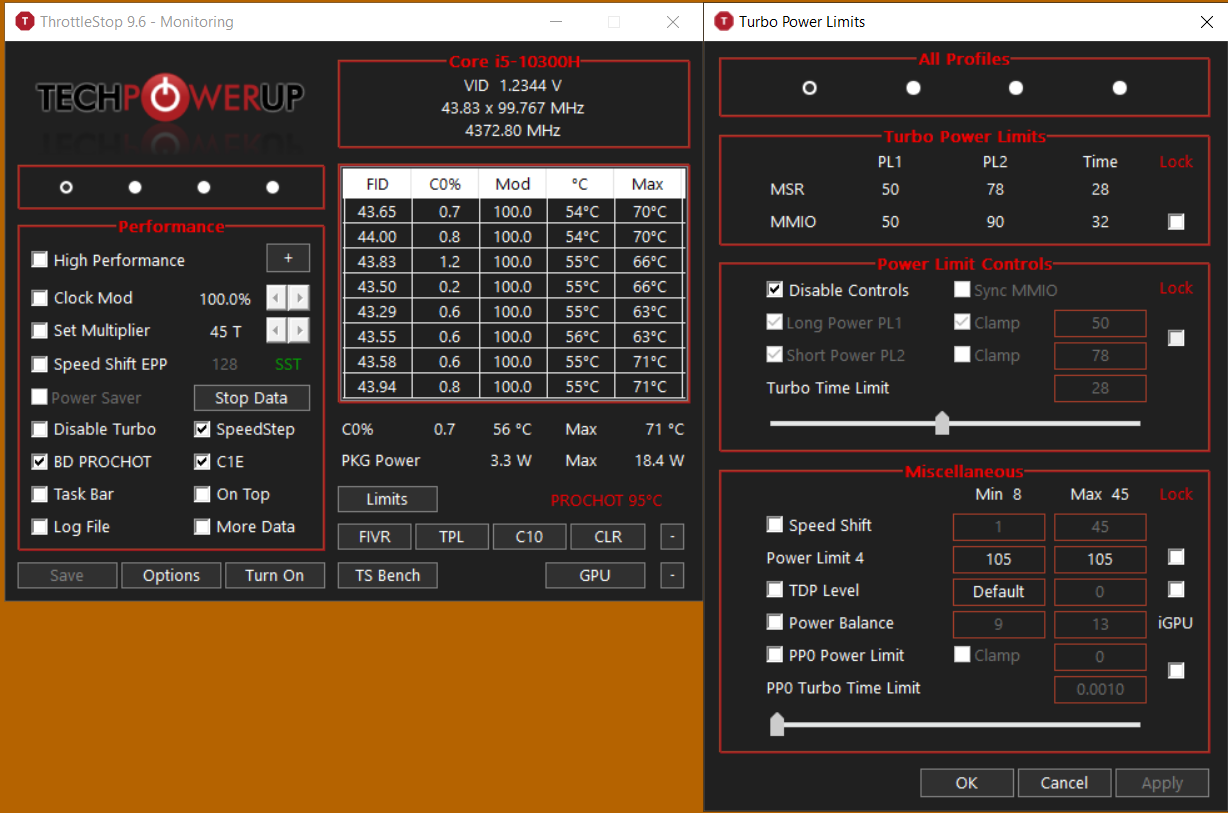This screenshot has width=1228, height=813.
Task: Click the C0% column header
Action: 445,184
